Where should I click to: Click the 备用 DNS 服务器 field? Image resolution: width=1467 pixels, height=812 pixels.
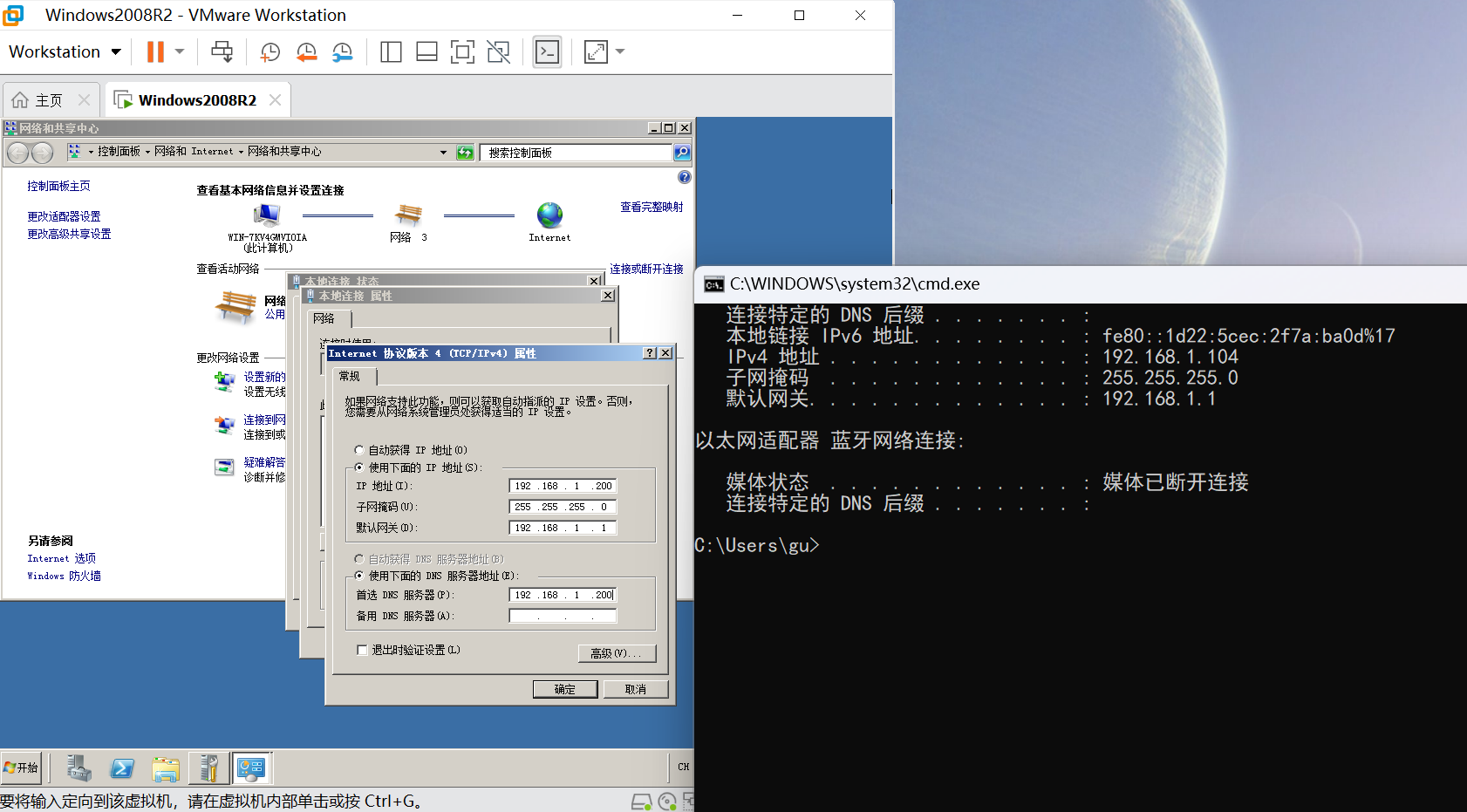[x=563, y=616]
